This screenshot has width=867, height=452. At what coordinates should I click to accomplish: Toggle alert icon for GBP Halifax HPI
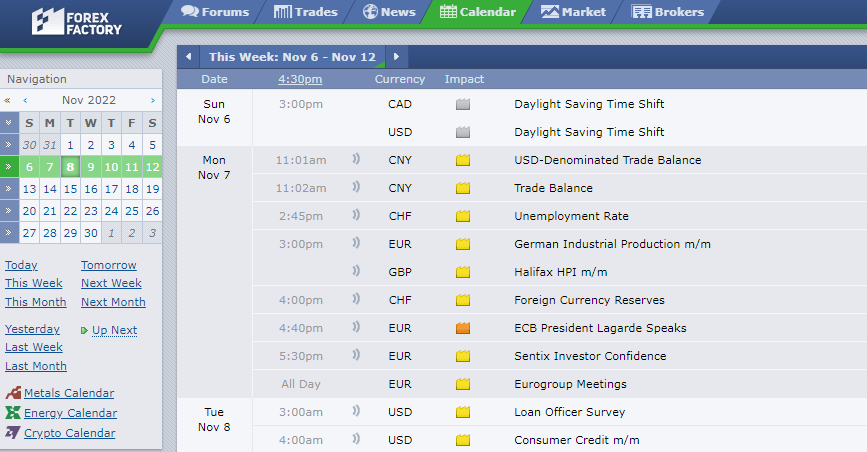tap(356, 271)
